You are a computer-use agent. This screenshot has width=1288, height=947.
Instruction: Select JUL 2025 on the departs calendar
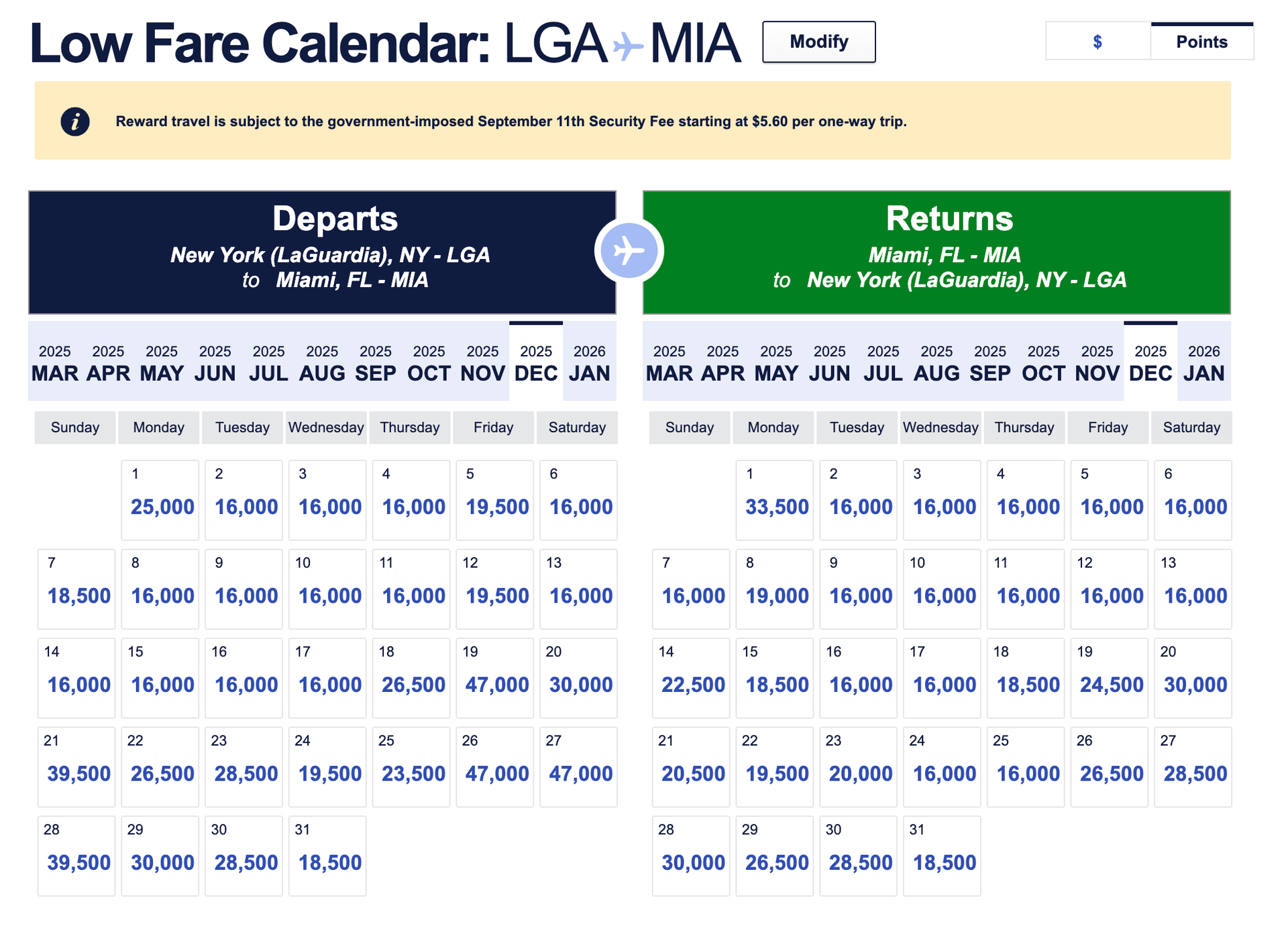tap(268, 362)
